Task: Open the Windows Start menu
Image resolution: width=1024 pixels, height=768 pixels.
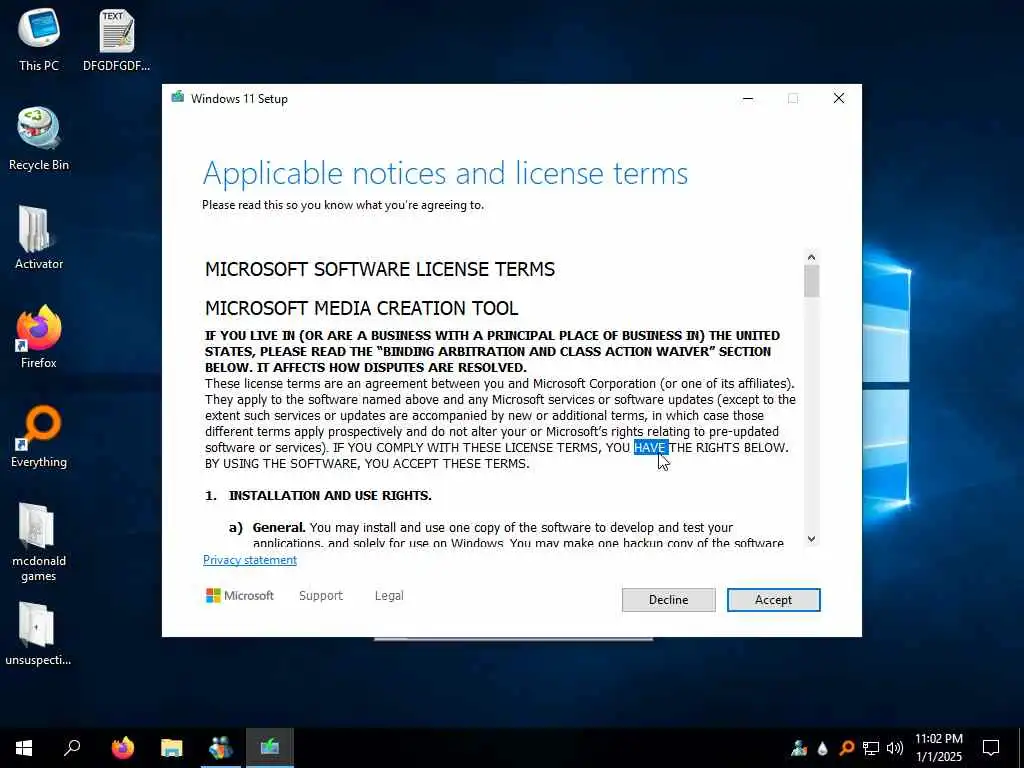Action: (24, 747)
